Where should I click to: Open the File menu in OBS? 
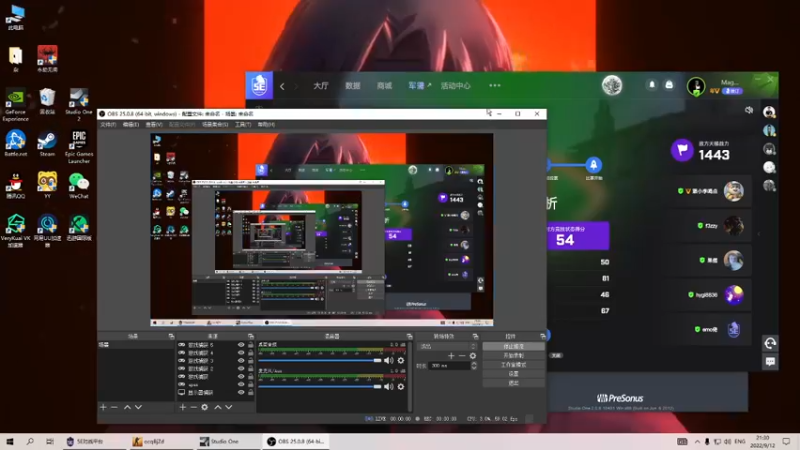tap(108, 124)
